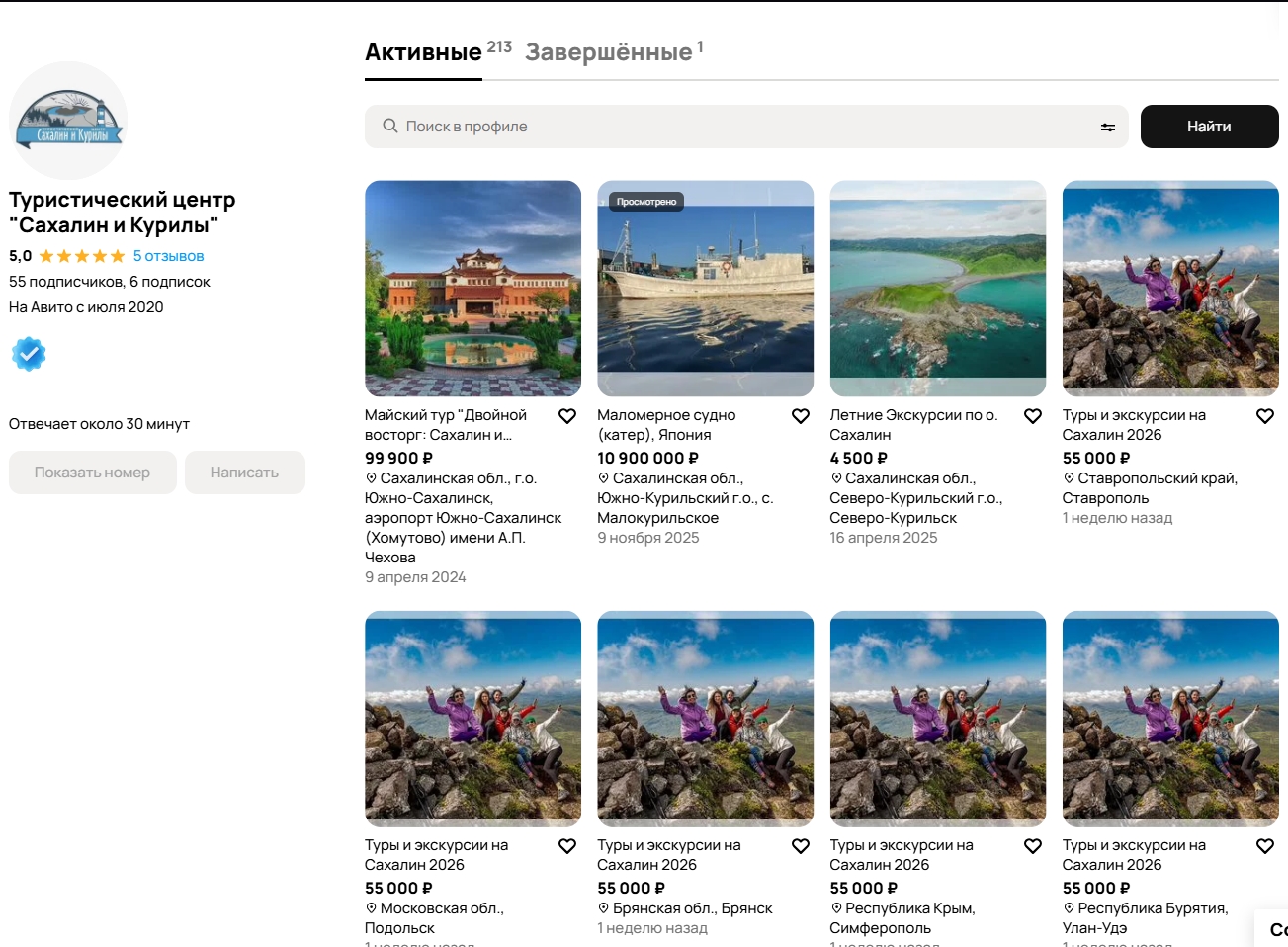This screenshot has width=1288, height=947.
Task: Click the magnifier icon in profile search
Action: click(x=390, y=127)
